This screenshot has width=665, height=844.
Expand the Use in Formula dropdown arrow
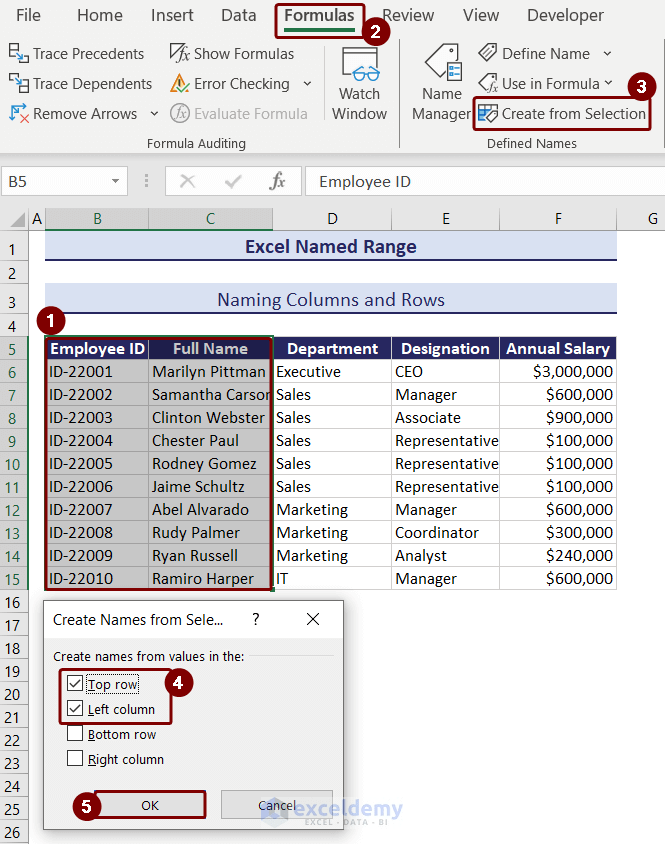[x=608, y=83]
